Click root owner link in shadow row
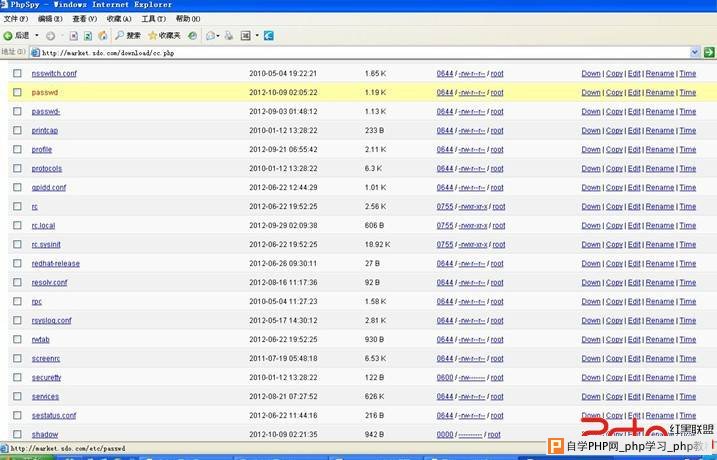The image size is (717, 460). (x=494, y=435)
